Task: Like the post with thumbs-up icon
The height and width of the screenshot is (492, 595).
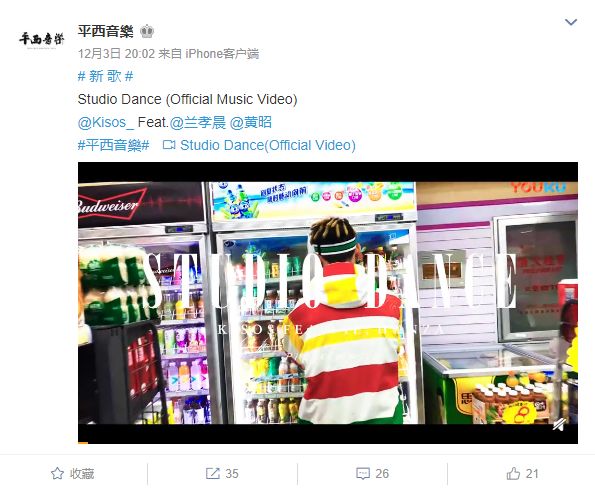Action: [x=513, y=473]
